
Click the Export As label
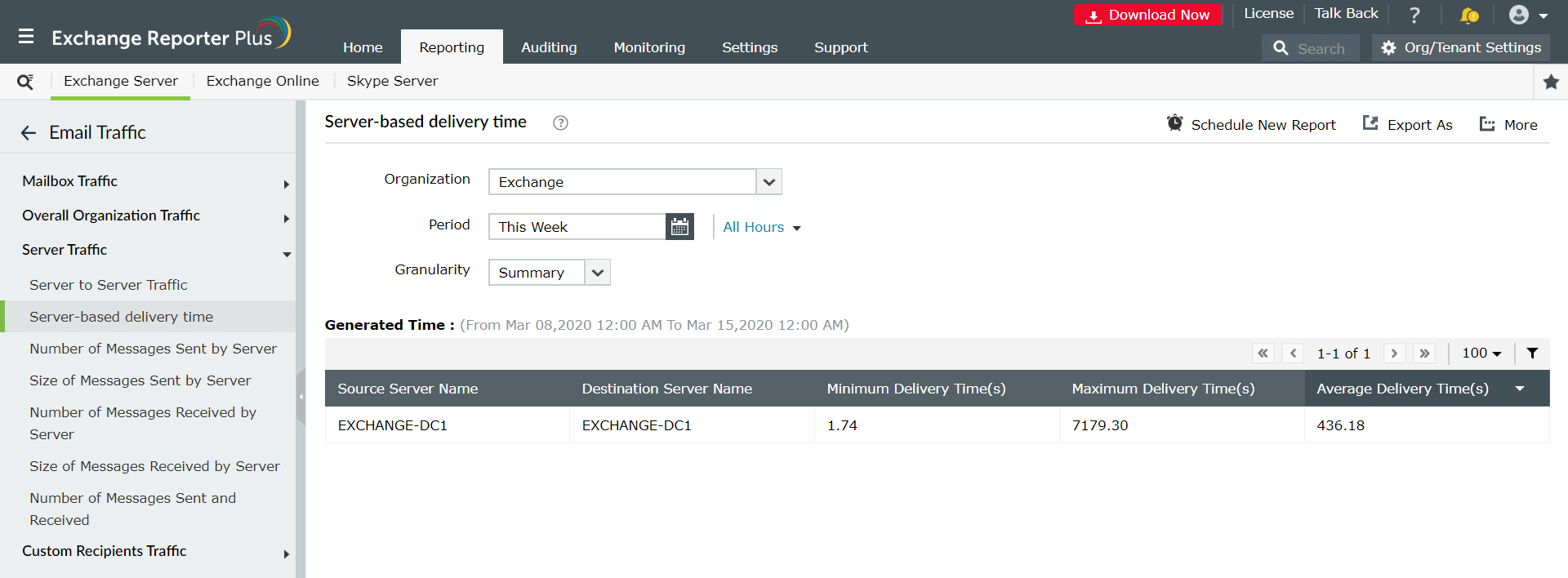tap(1419, 125)
